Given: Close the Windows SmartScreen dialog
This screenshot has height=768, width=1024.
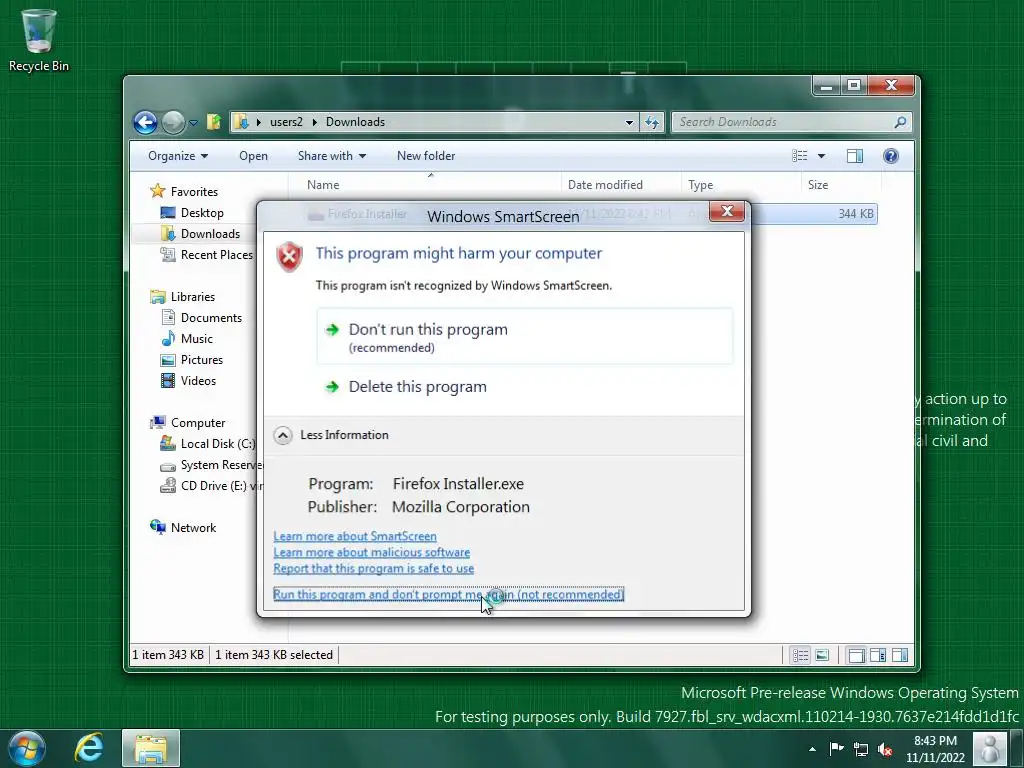Looking at the screenshot, I should pyautogui.click(x=727, y=211).
